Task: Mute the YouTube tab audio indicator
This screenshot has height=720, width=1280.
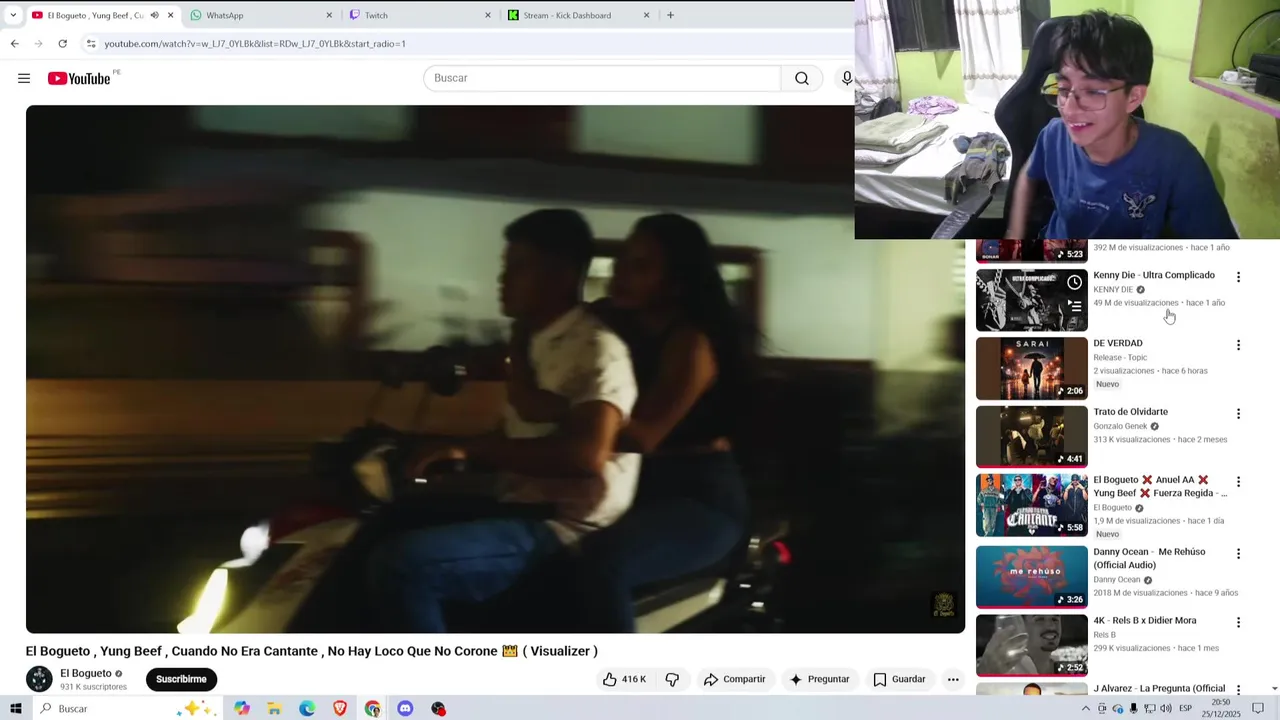Action: (x=154, y=15)
